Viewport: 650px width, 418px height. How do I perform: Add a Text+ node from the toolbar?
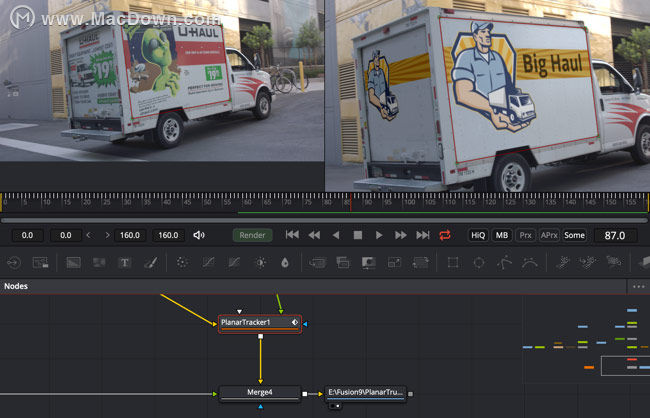tap(124, 262)
